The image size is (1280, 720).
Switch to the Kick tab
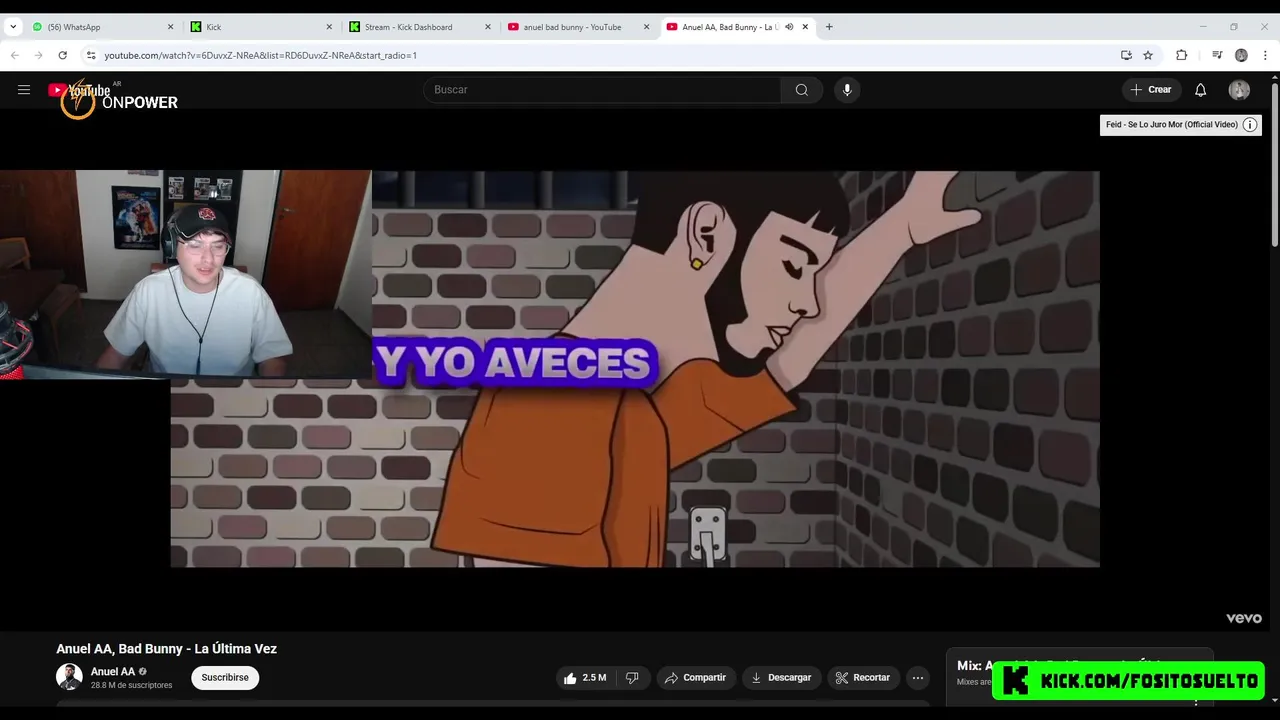[x=261, y=27]
